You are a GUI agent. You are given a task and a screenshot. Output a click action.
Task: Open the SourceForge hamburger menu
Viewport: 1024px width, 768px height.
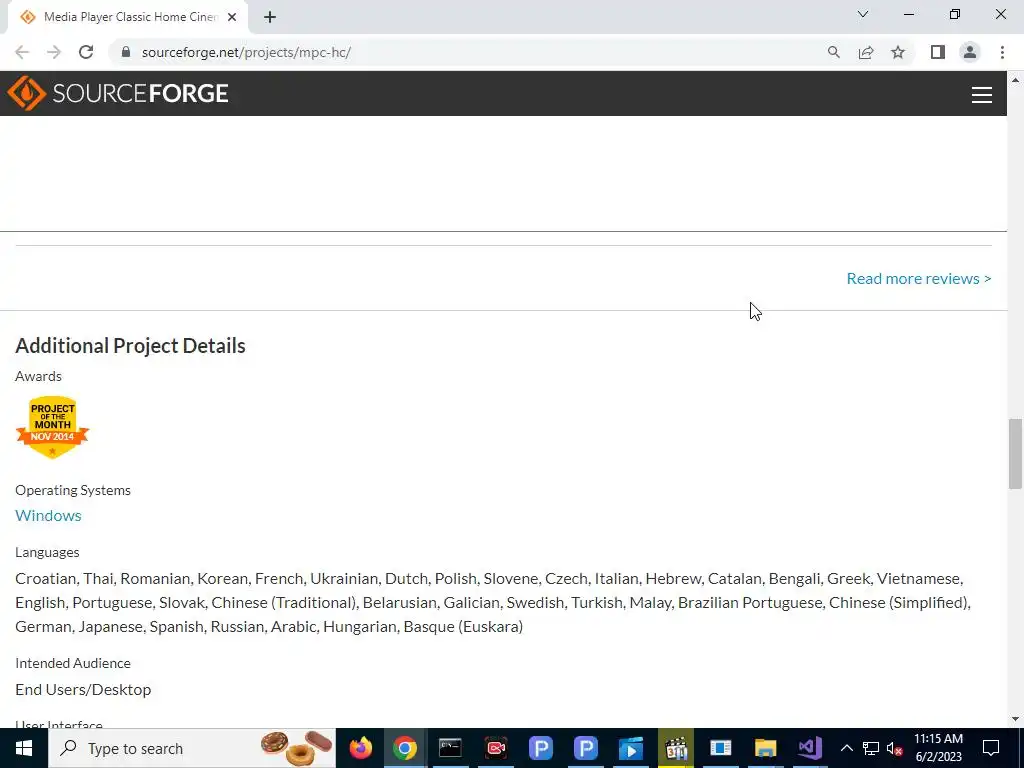tap(982, 95)
